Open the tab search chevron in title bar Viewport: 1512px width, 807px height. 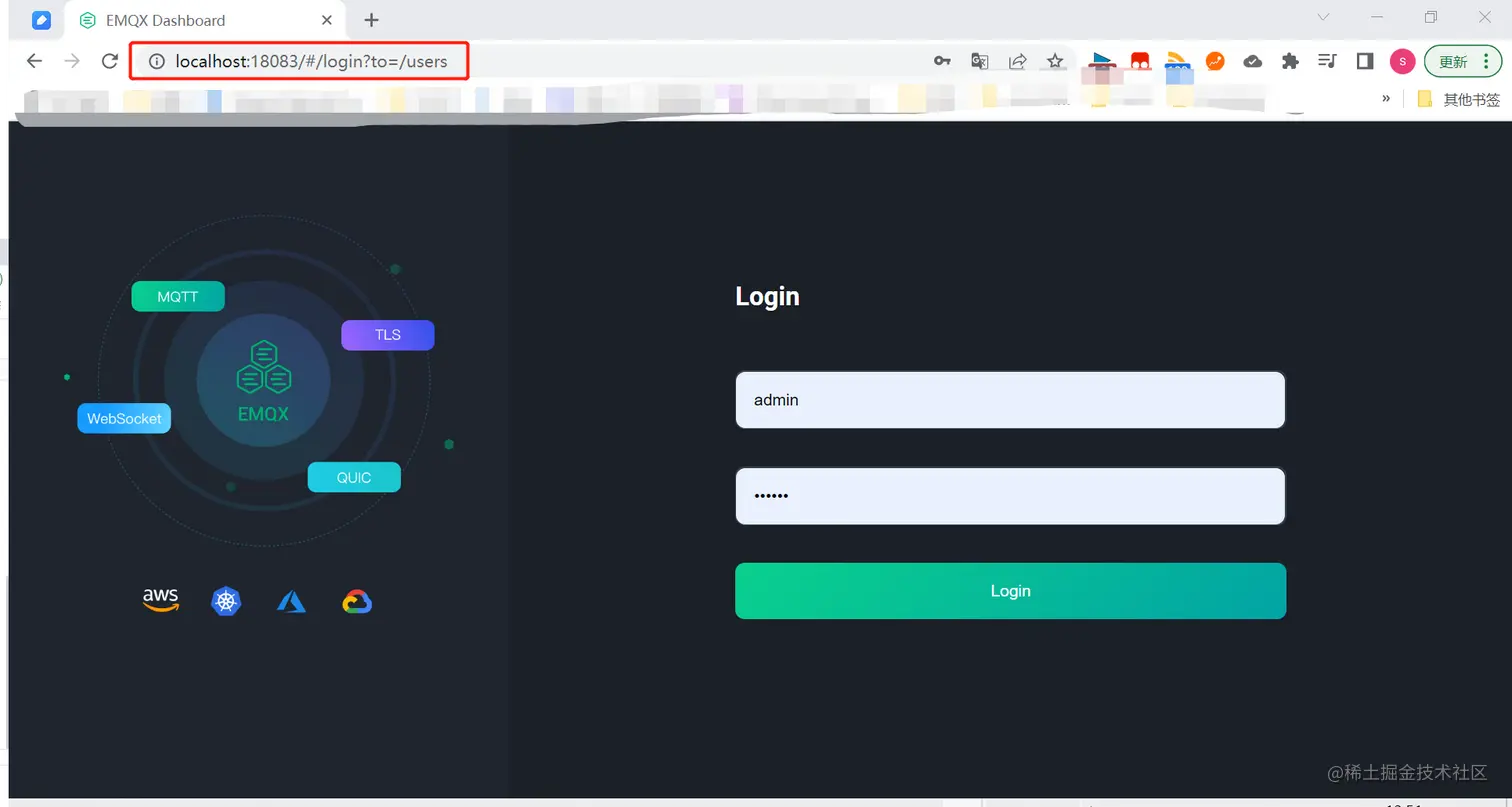(x=1323, y=17)
